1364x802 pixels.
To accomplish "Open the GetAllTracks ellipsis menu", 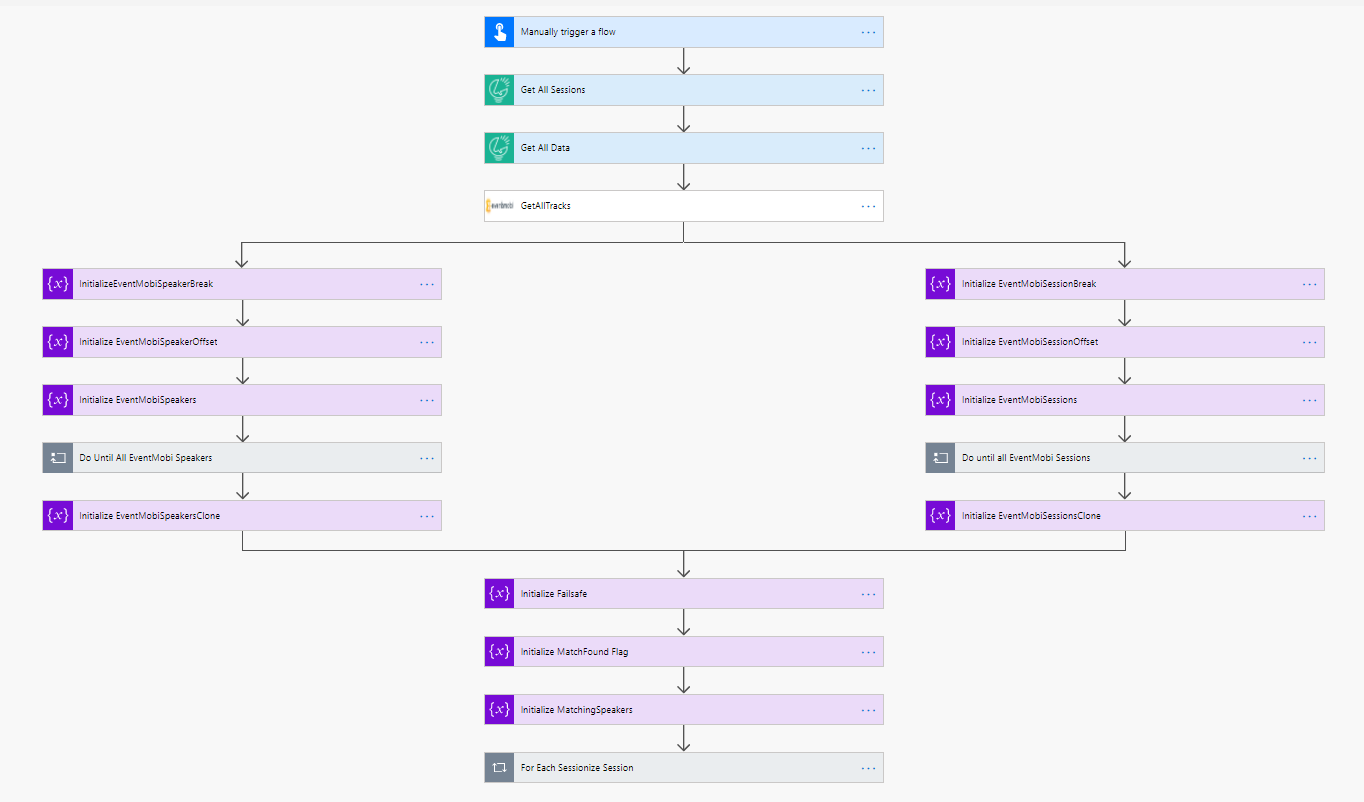I will (868, 206).
